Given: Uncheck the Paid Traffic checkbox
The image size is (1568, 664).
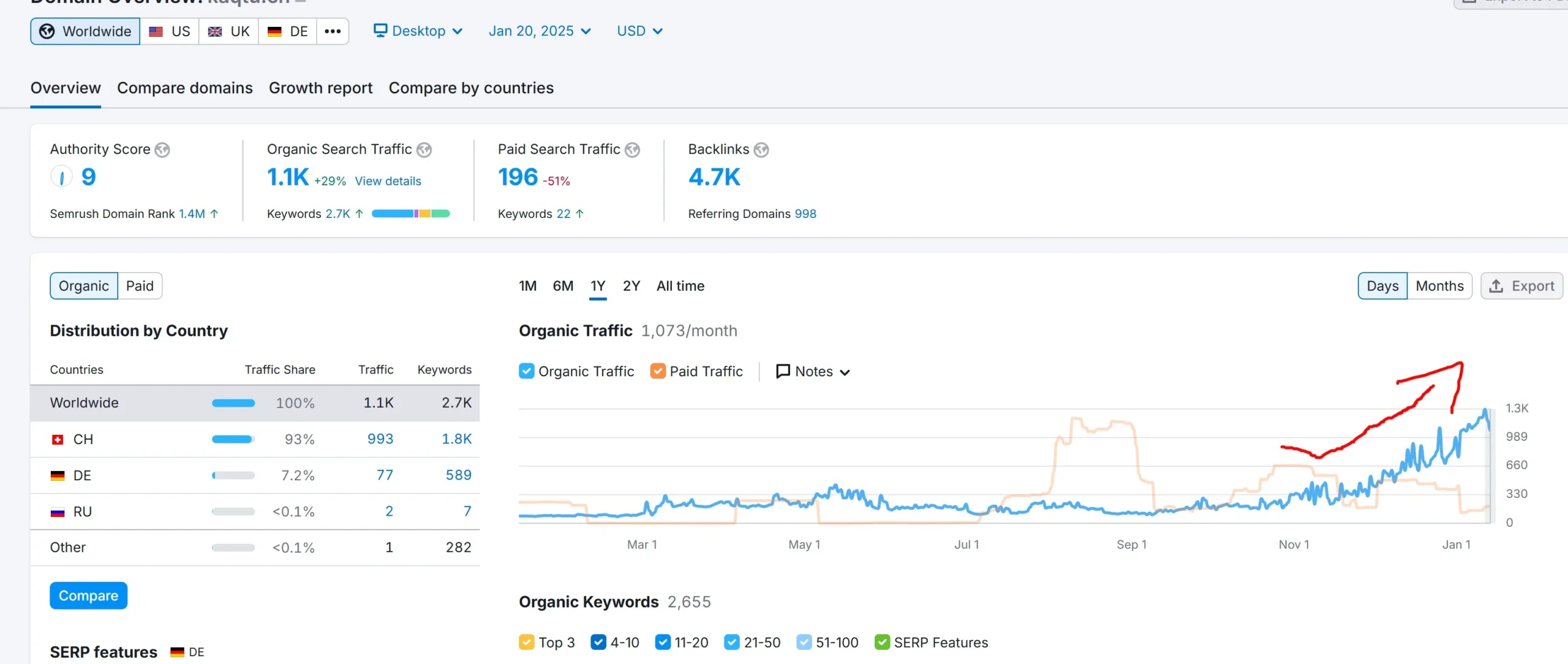Looking at the screenshot, I should (658, 371).
